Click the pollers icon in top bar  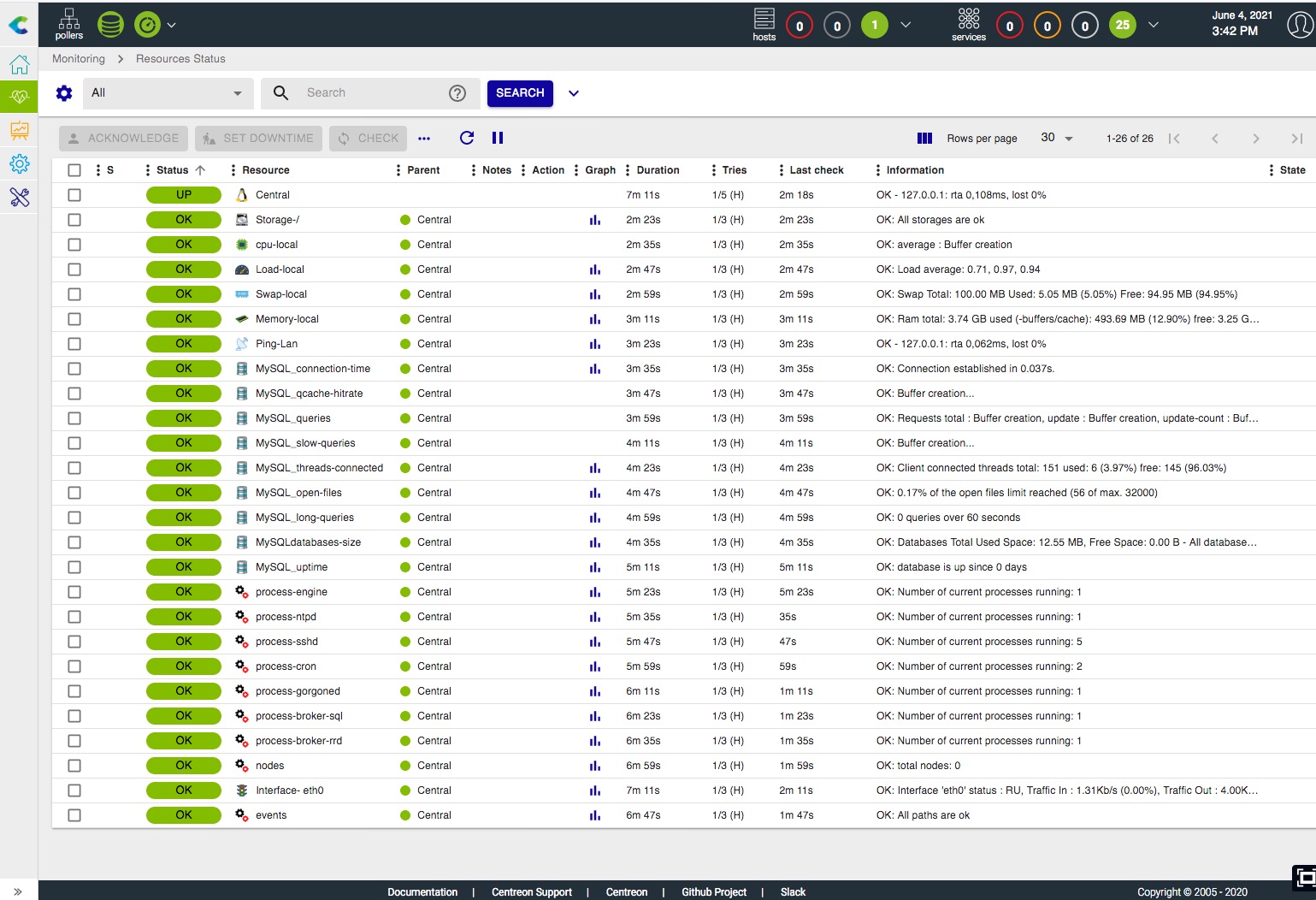point(68,23)
